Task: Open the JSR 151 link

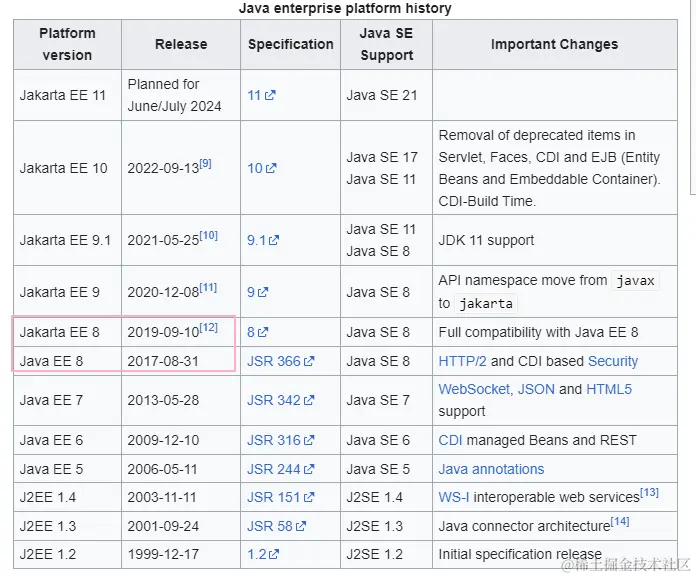Action: click(281, 497)
